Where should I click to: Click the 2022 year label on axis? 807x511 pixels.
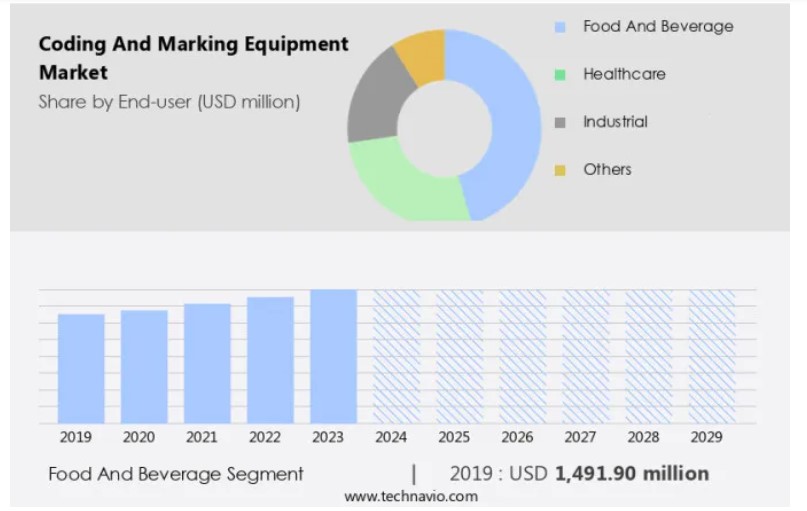[x=264, y=437]
